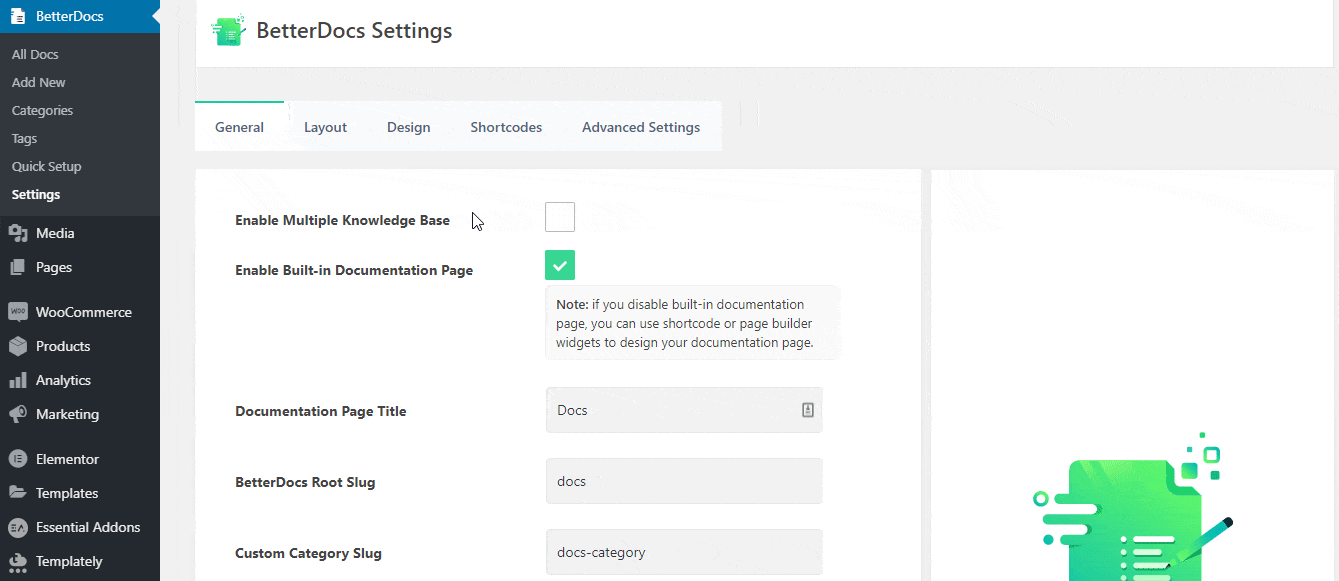Open the Media menu label
Viewport: 1339px width, 581px height.
(55, 233)
